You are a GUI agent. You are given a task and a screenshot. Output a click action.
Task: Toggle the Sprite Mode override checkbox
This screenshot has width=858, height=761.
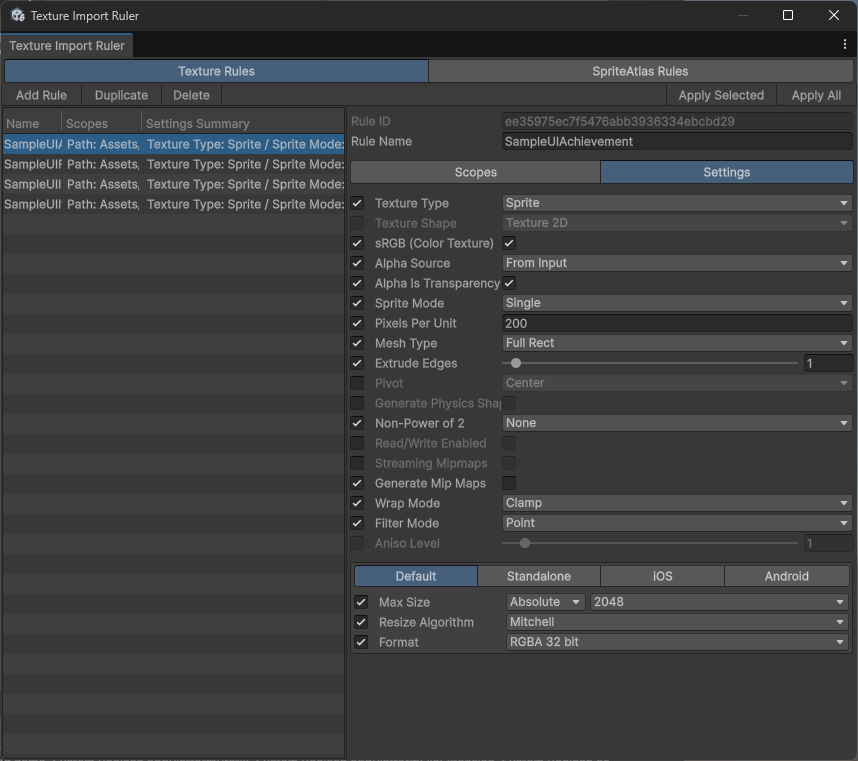coord(357,303)
